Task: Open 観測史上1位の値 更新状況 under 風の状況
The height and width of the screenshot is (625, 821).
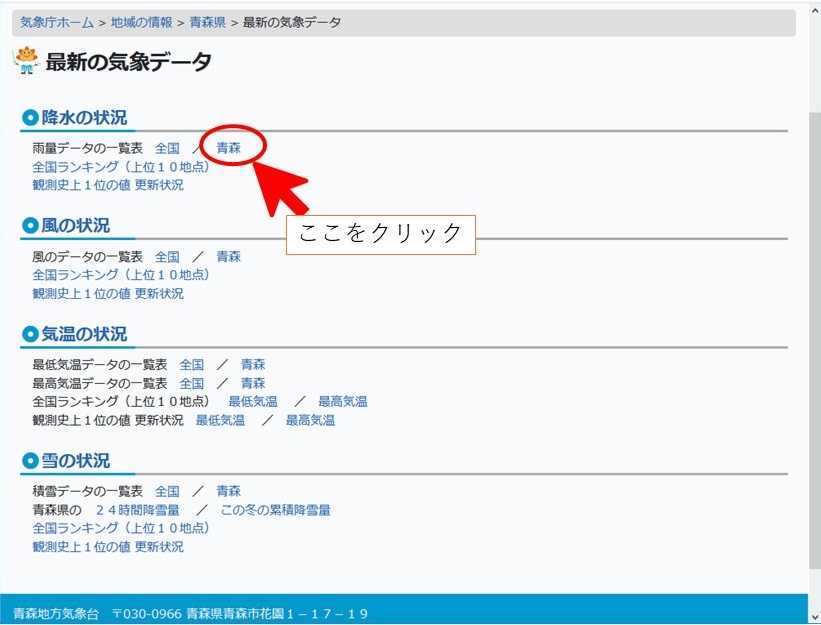Action: point(108,293)
